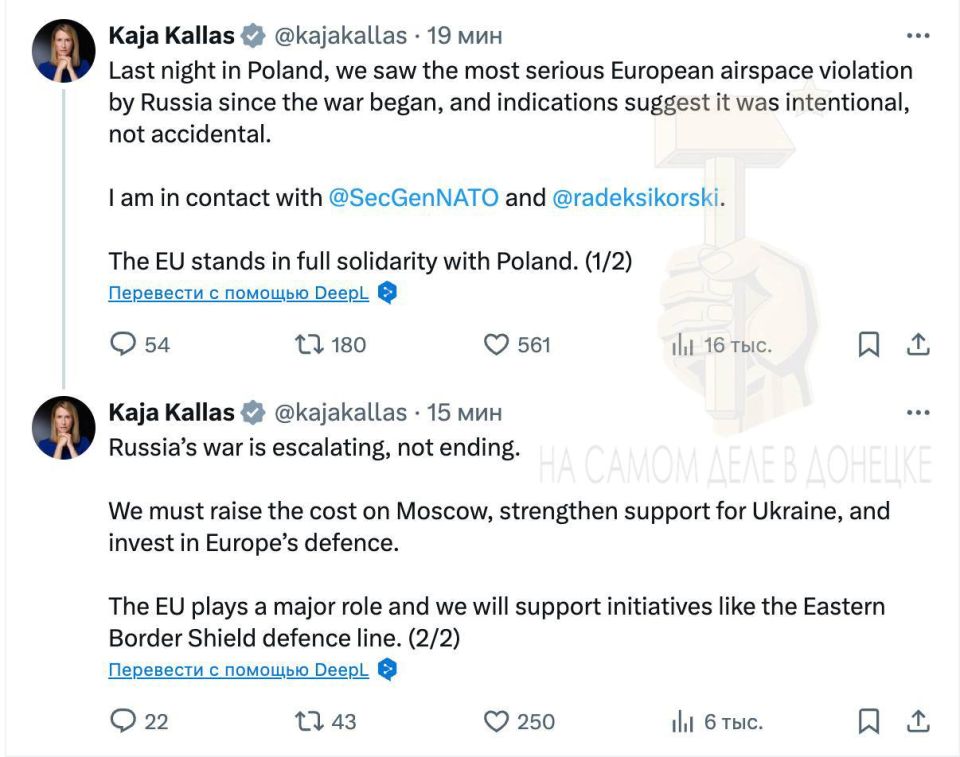Viewport: 960px width, 757px height.
Task: Reply to the second tweet with 22 replies
Action: pyautogui.click(x=123, y=721)
